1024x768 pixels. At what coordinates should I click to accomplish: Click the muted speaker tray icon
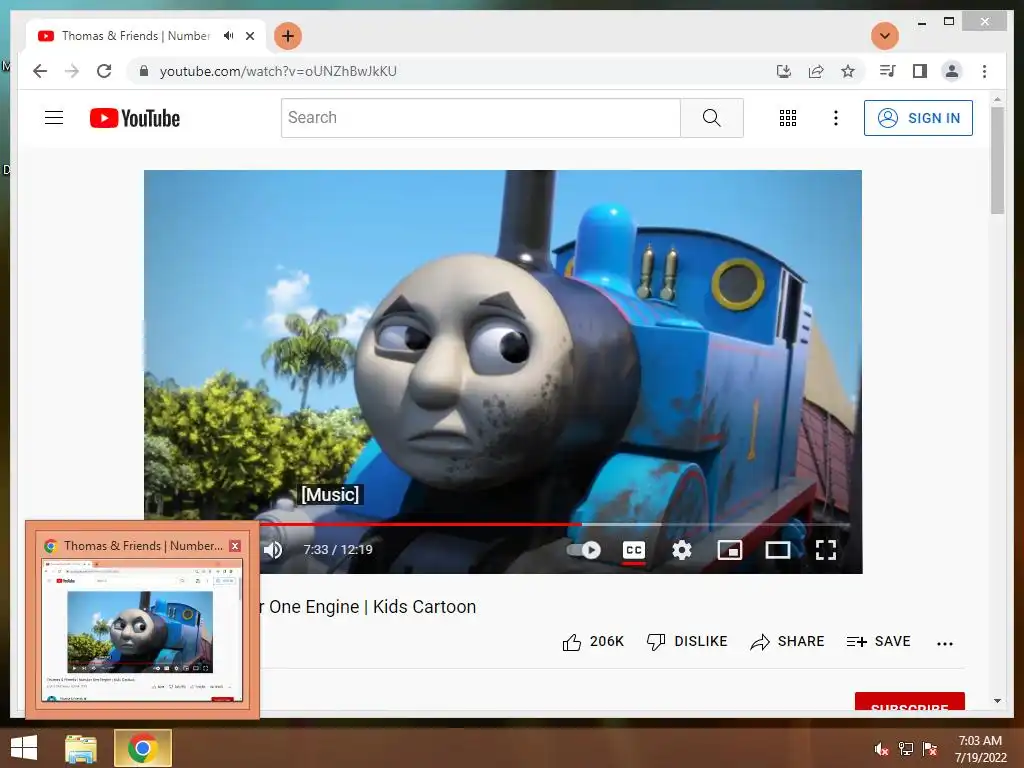coord(882,749)
